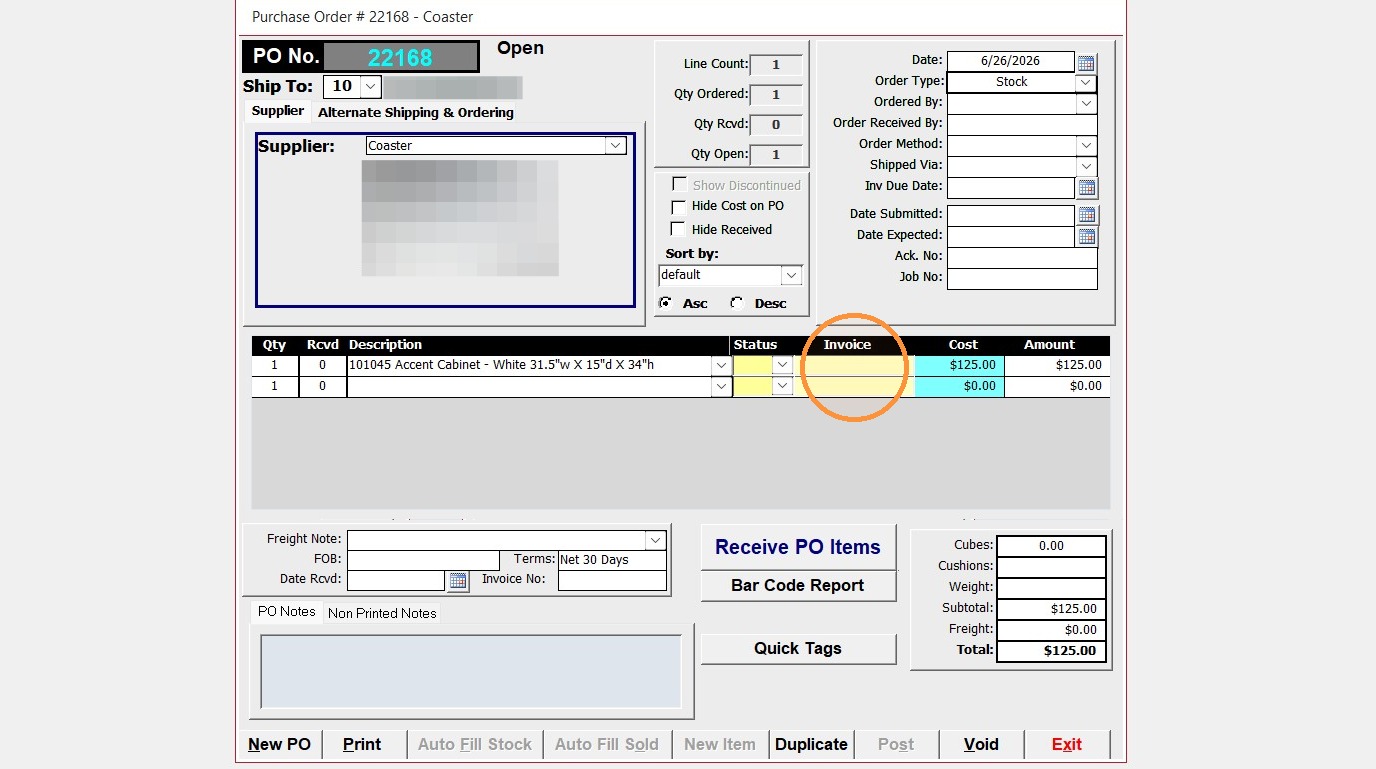Click the Auto Fill Sold button
This screenshot has width=1376, height=769.
pos(607,744)
